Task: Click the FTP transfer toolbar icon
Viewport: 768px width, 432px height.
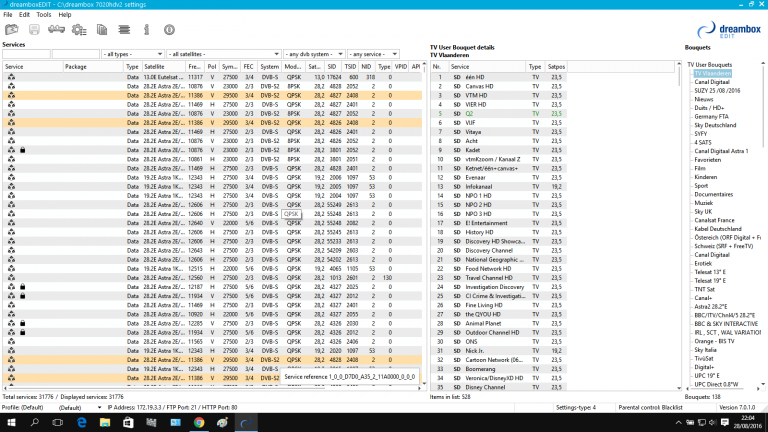Action: click(56, 30)
